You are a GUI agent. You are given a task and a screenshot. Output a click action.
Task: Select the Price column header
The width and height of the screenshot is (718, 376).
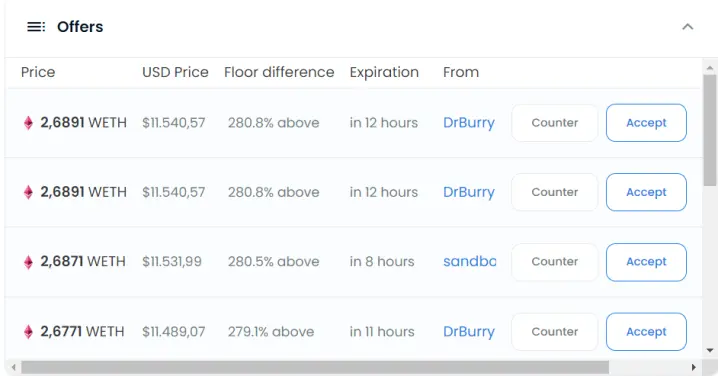click(38, 72)
